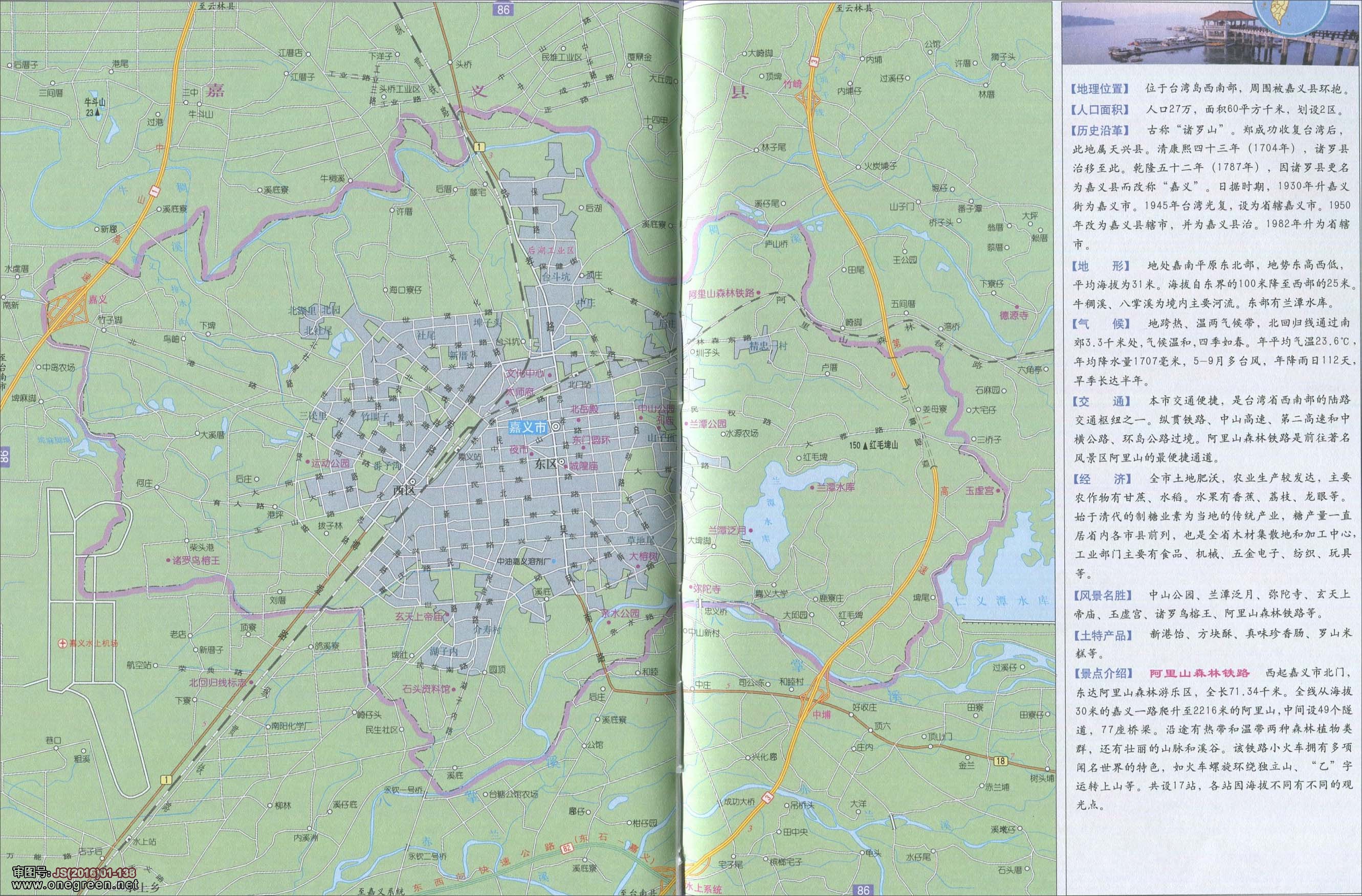
Task: Click the 东区 district circle marker
Action: (x=562, y=462)
